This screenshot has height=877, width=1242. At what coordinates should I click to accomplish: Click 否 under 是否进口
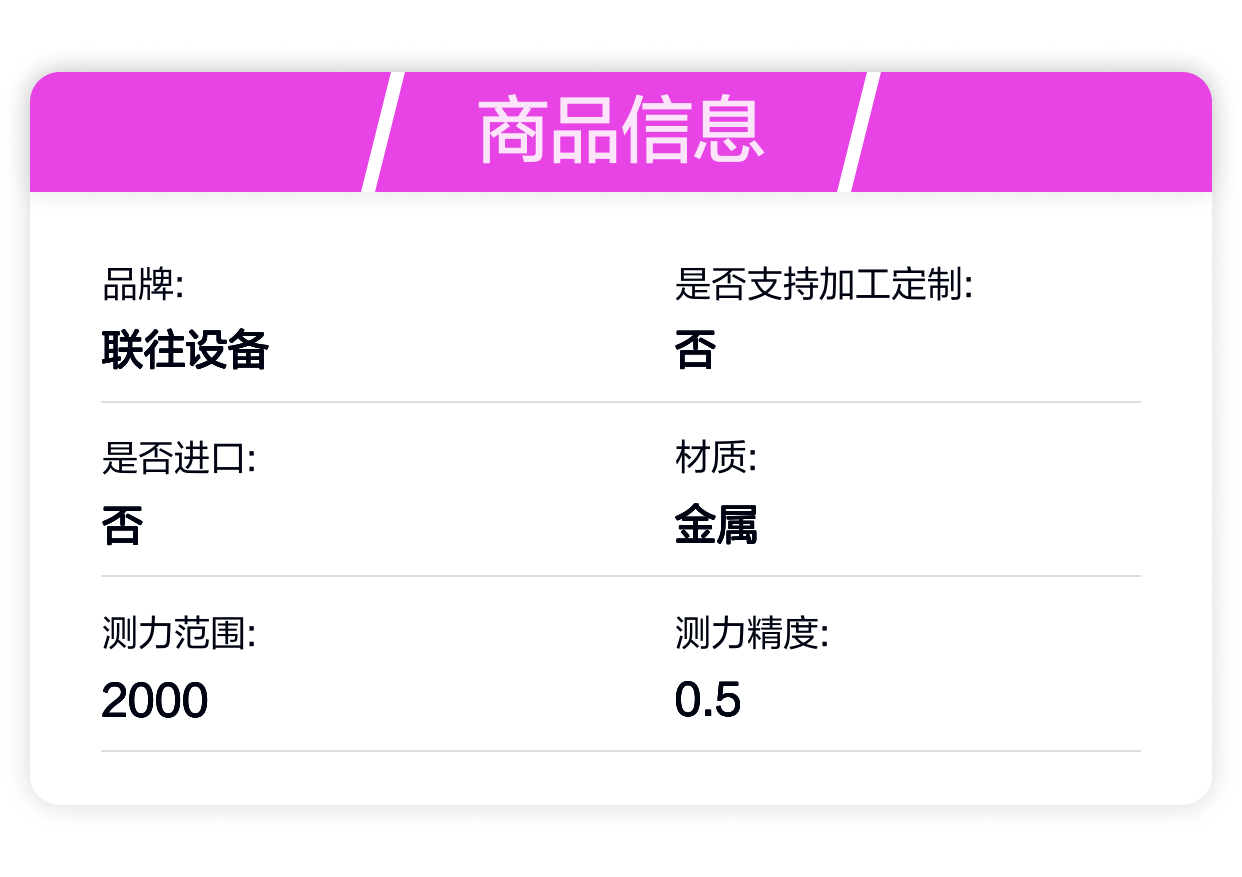(122, 525)
